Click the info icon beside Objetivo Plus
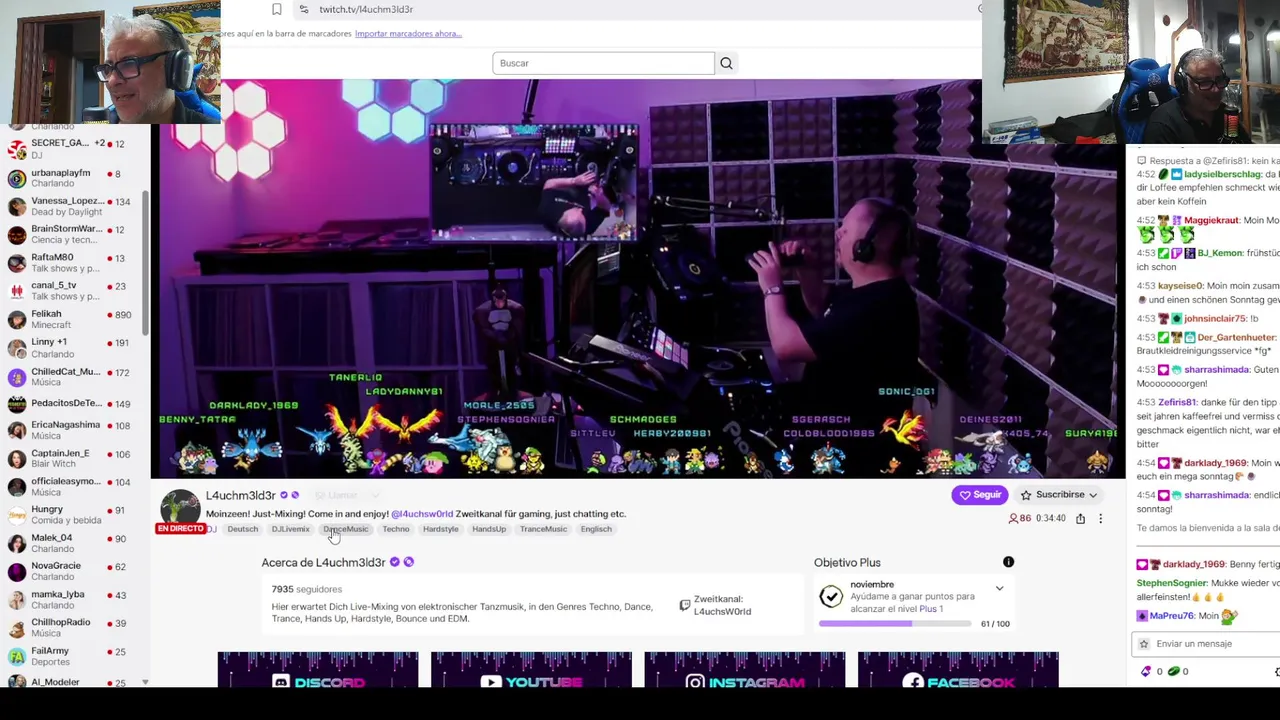 [x=1008, y=562]
